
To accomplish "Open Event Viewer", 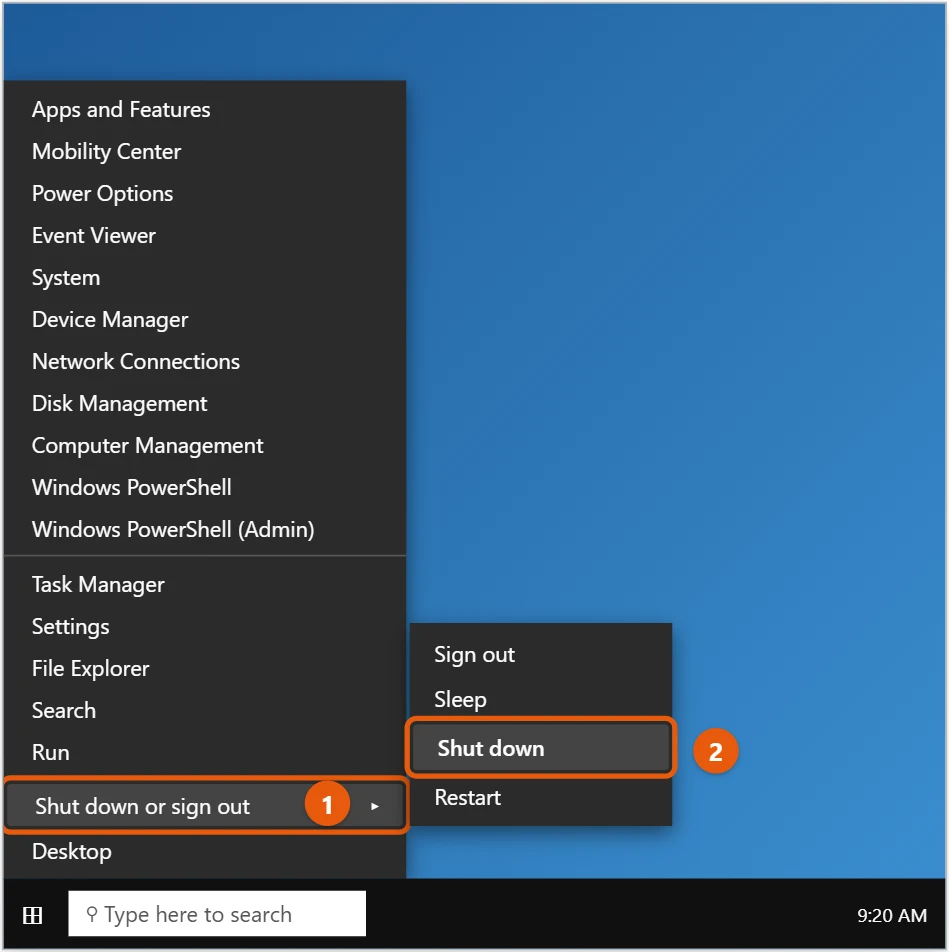I will pyautogui.click(x=205, y=236).
